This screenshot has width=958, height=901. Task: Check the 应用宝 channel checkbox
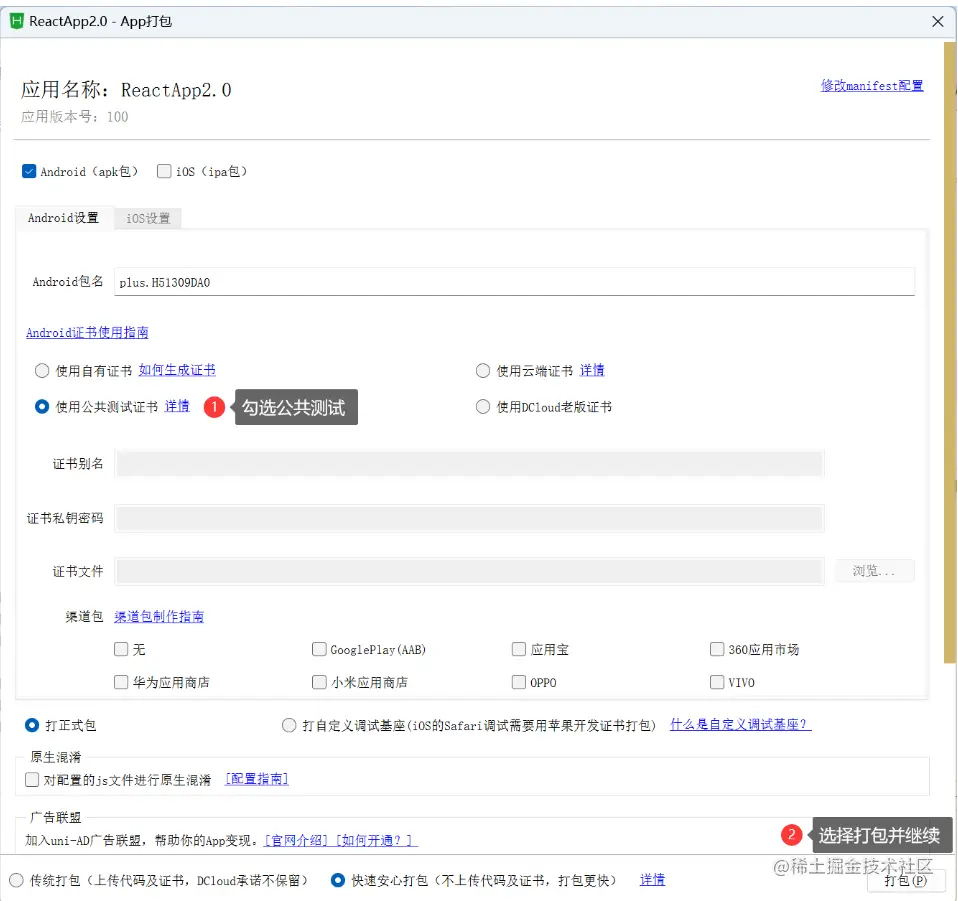pos(519,649)
